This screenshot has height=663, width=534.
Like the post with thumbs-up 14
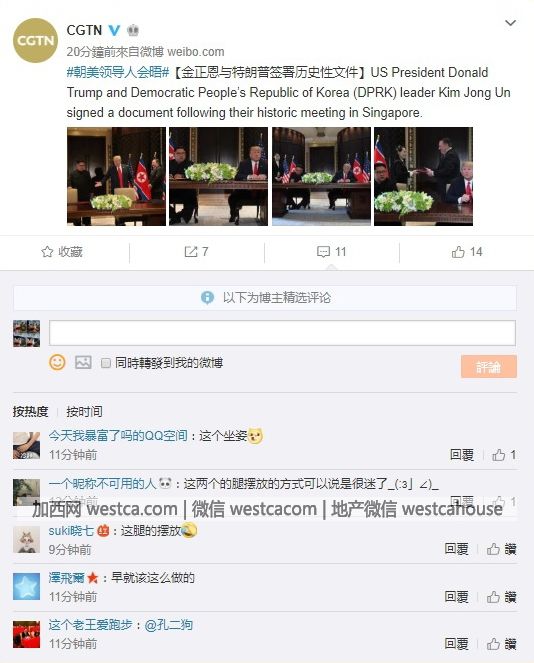point(458,252)
